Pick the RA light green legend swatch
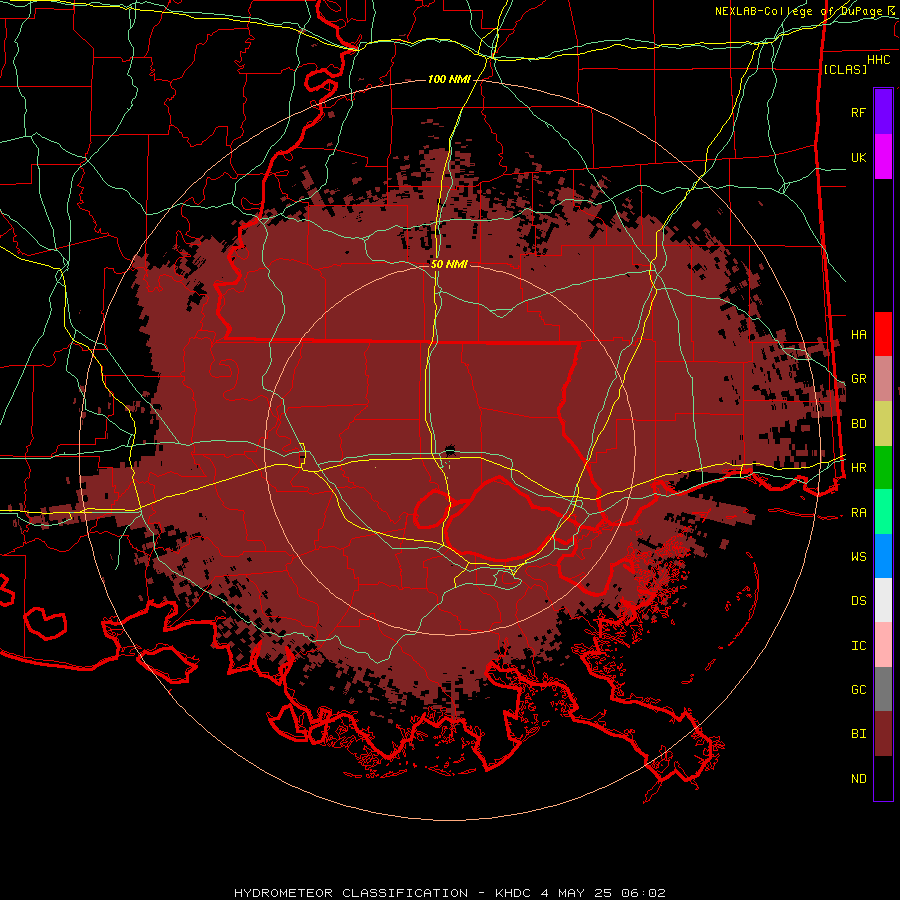This screenshot has height=900, width=900. [883, 512]
